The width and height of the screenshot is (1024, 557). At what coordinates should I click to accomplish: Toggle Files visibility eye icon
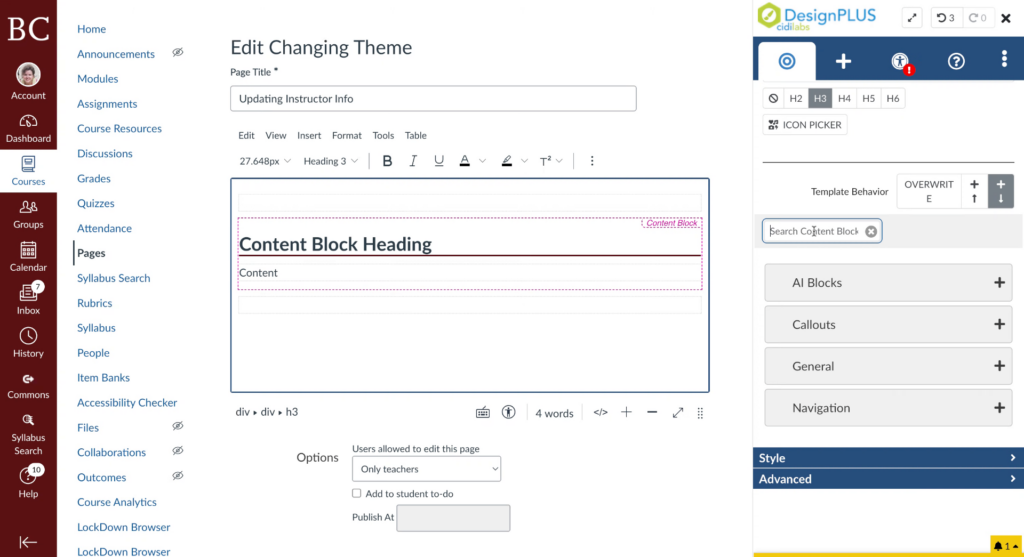[178, 426]
